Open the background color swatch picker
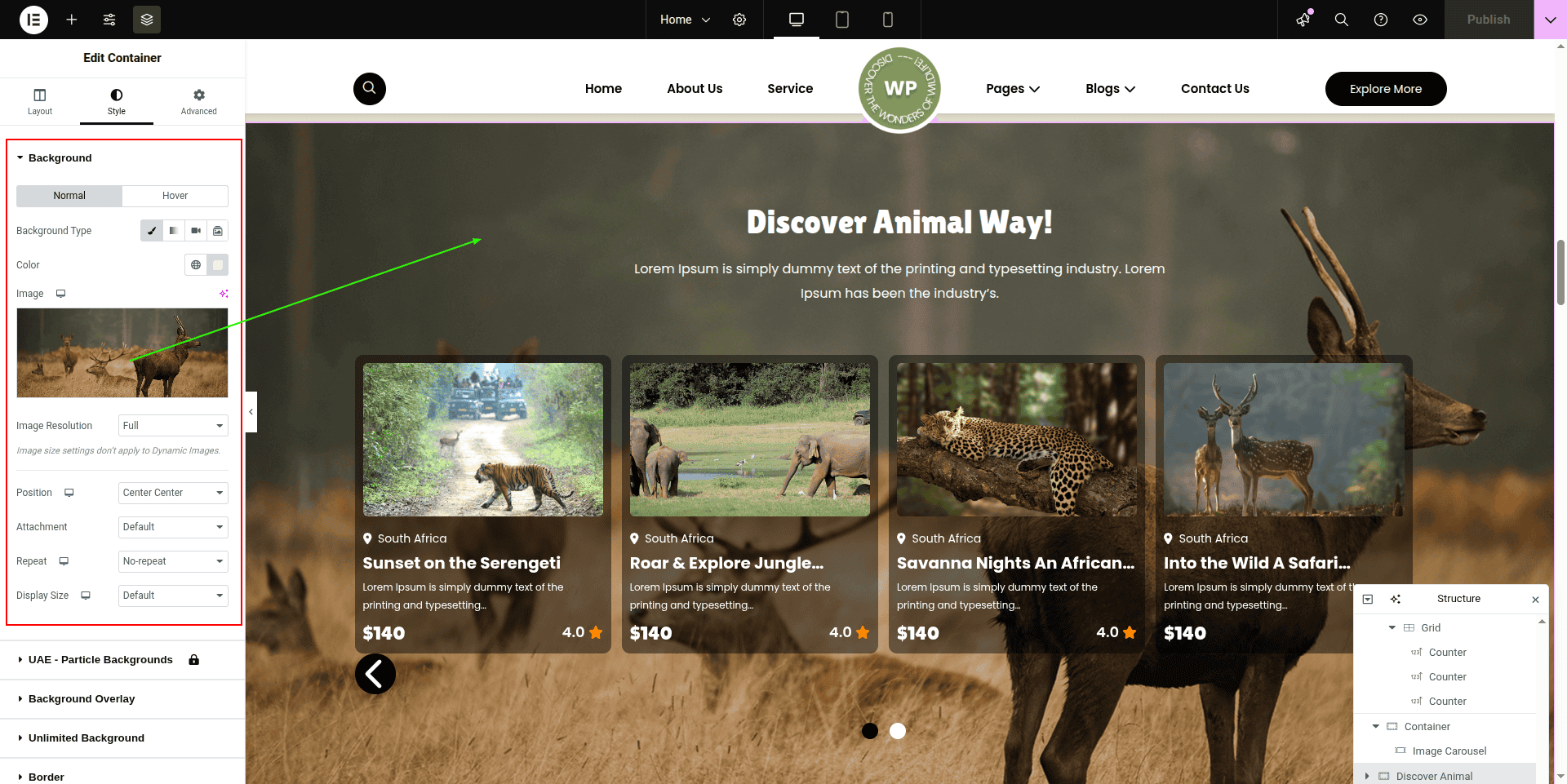This screenshot has width=1567, height=784. pos(218,265)
